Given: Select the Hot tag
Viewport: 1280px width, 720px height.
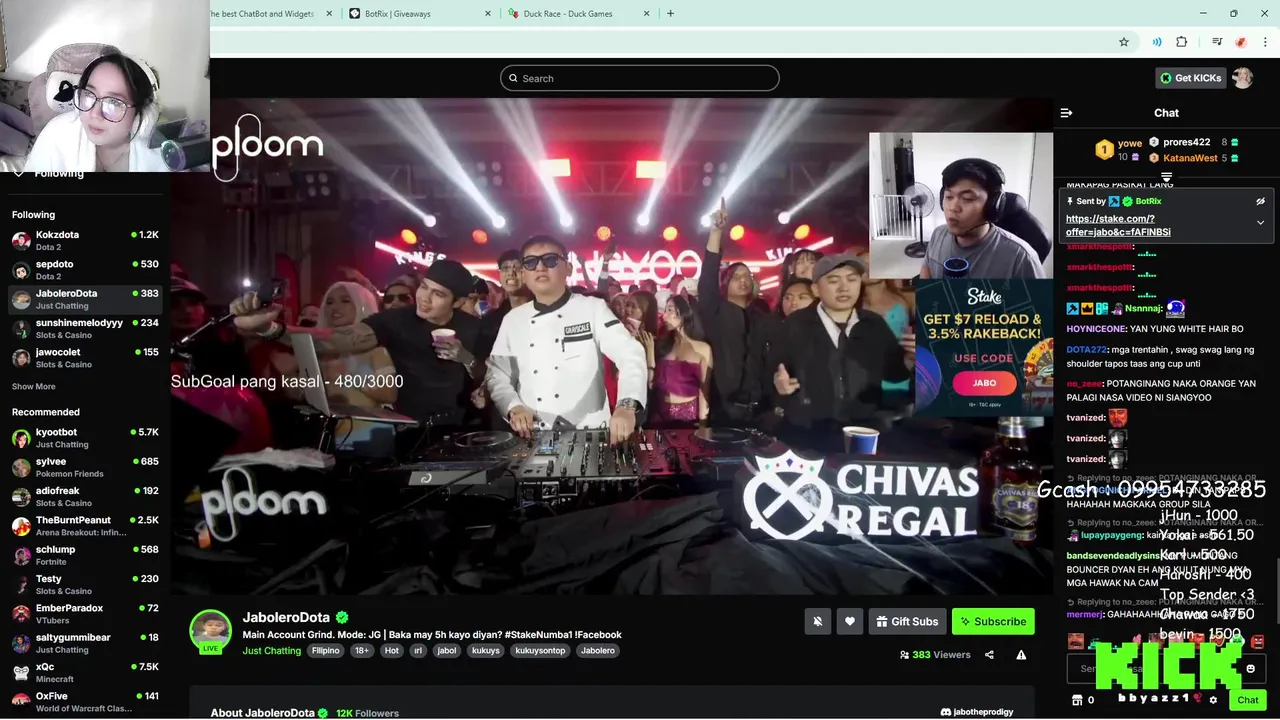Looking at the screenshot, I should (x=391, y=651).
